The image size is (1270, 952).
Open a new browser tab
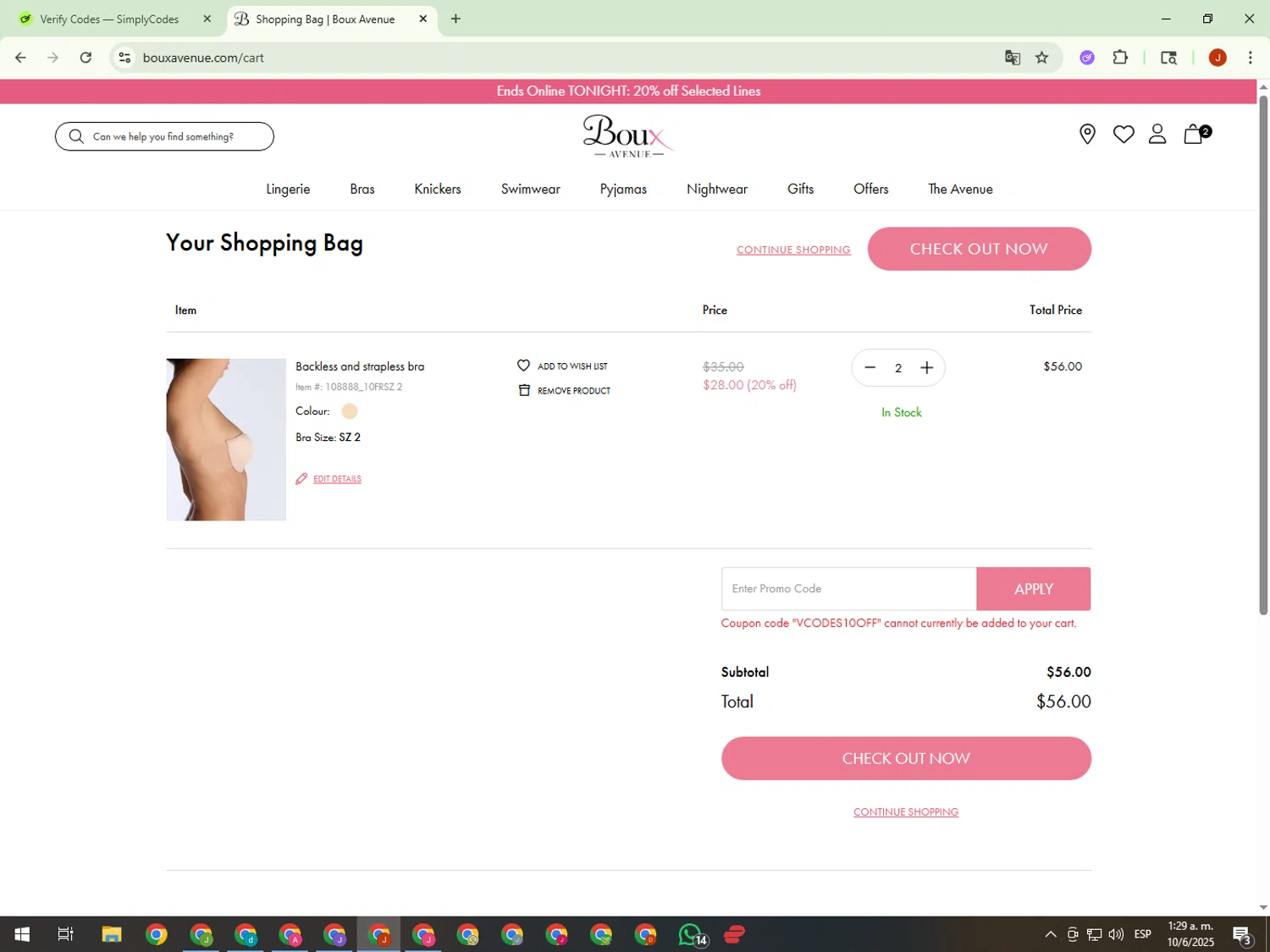[456, 19]
